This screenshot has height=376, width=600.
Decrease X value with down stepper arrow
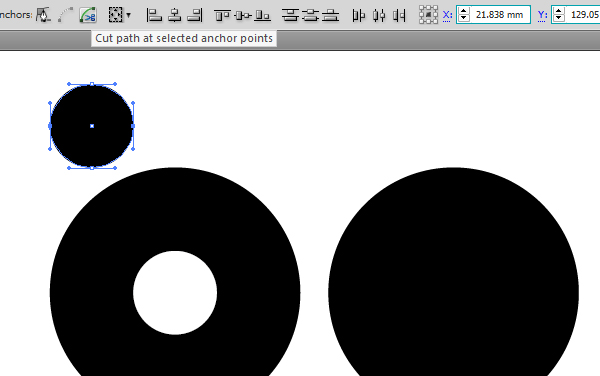[464, 18]
